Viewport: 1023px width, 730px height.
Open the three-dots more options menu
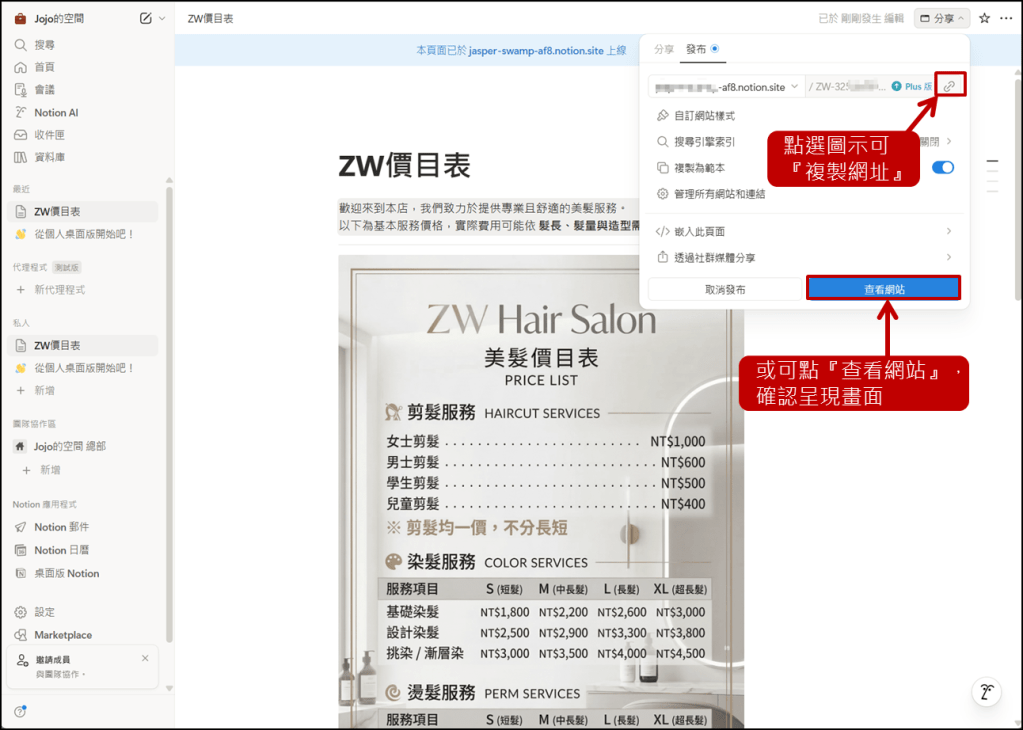click(1005, 18)
